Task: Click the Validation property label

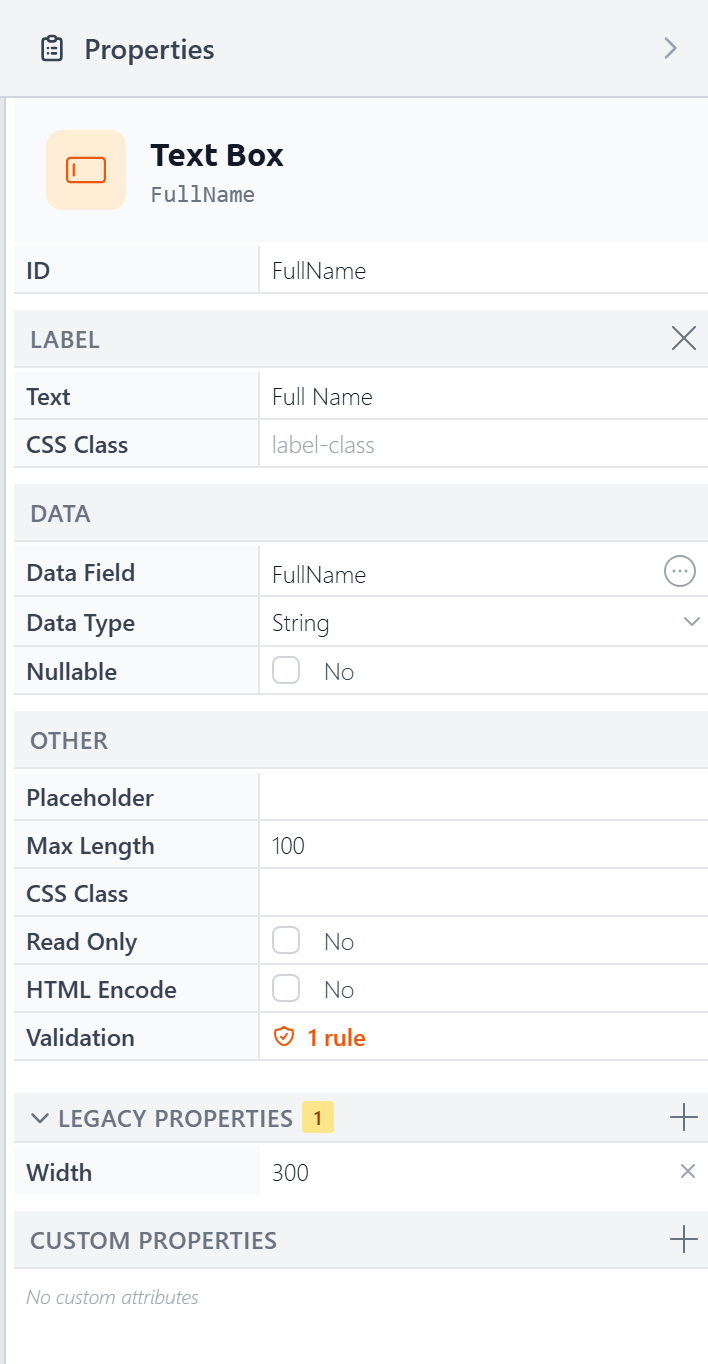Action: tap(80, 1037)
